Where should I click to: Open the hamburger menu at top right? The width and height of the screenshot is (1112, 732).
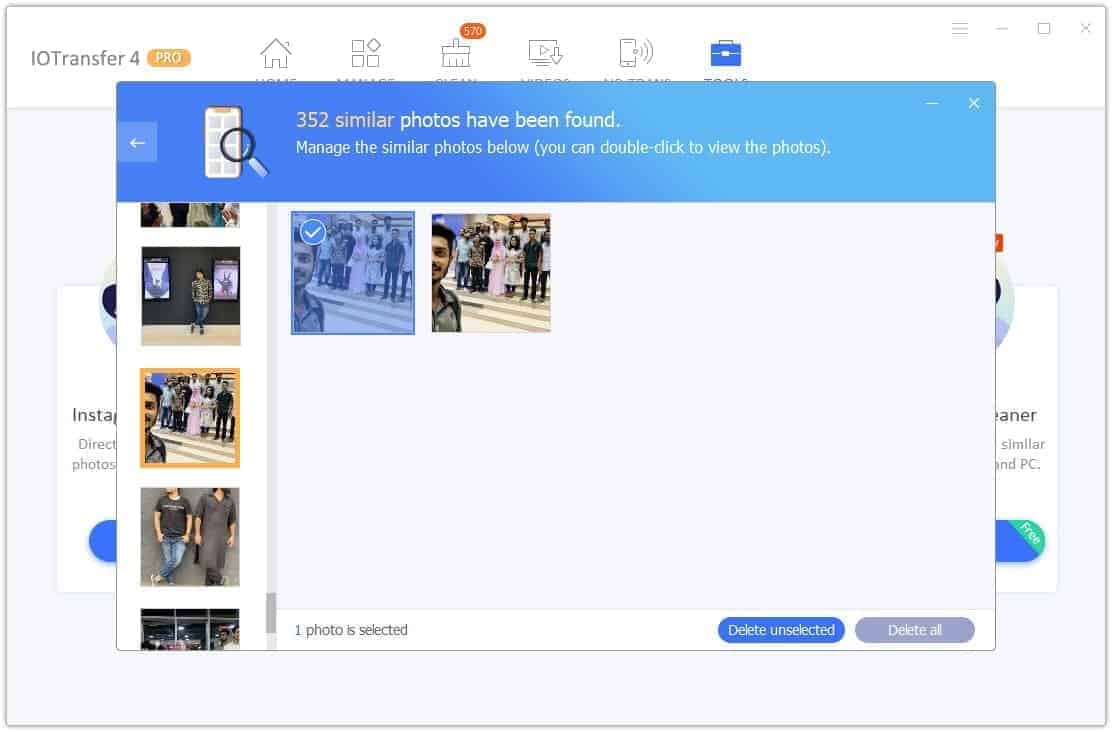pos(960,29)
